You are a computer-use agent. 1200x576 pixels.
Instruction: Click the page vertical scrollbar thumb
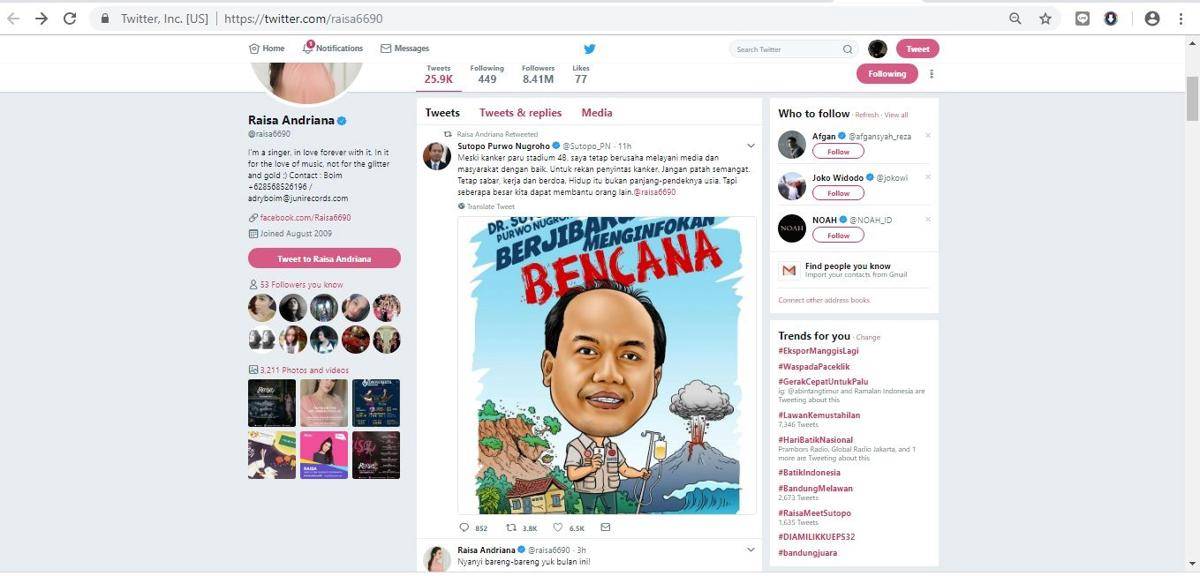pos(1192,100)
